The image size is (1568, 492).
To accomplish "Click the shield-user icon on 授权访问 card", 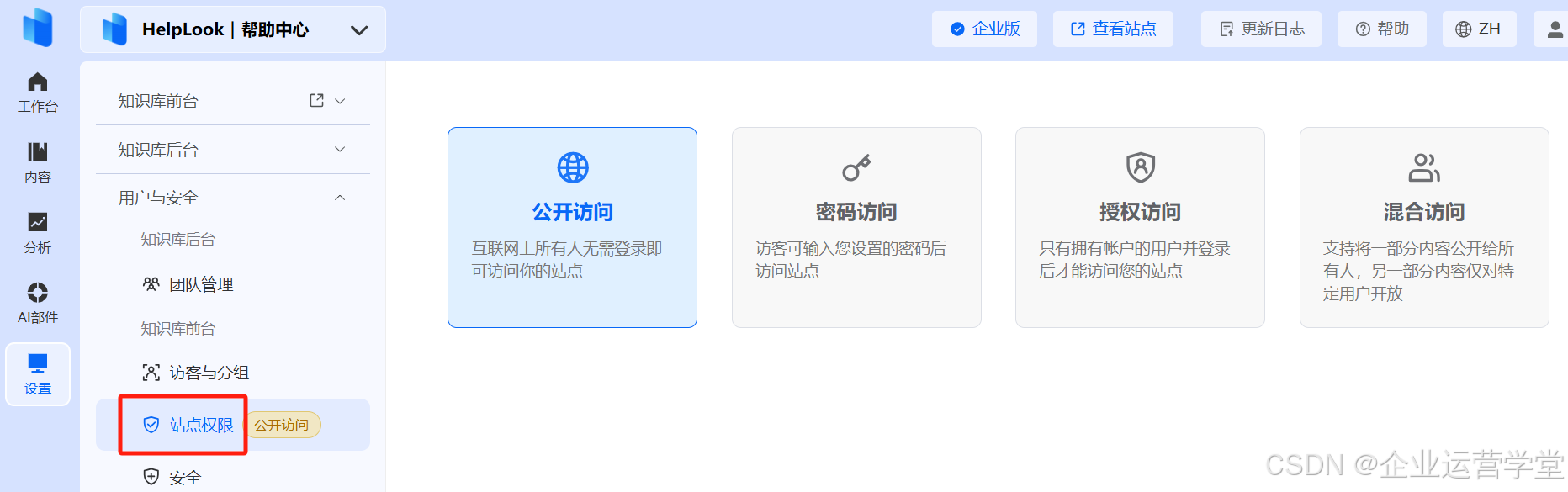I will 1141,167.
